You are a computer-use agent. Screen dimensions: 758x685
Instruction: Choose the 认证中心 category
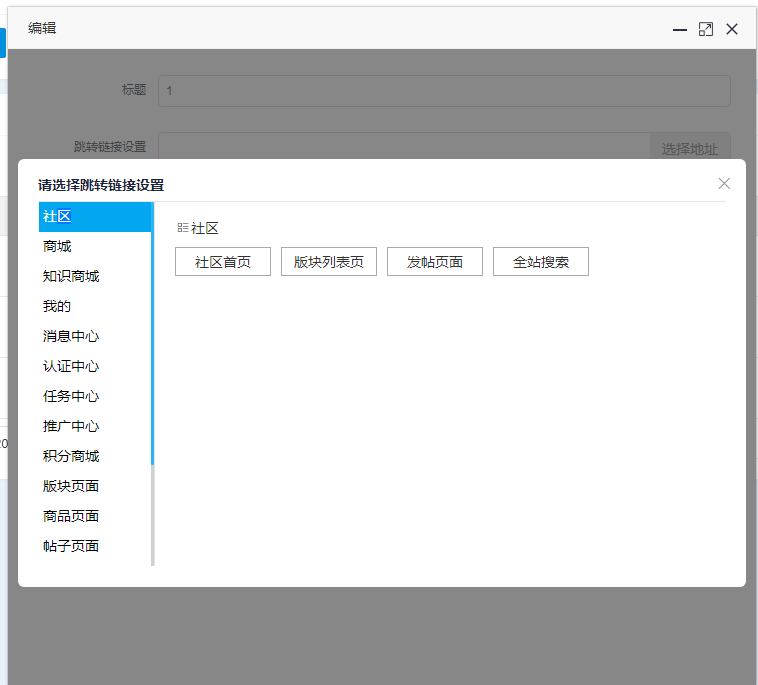[95, 366]
